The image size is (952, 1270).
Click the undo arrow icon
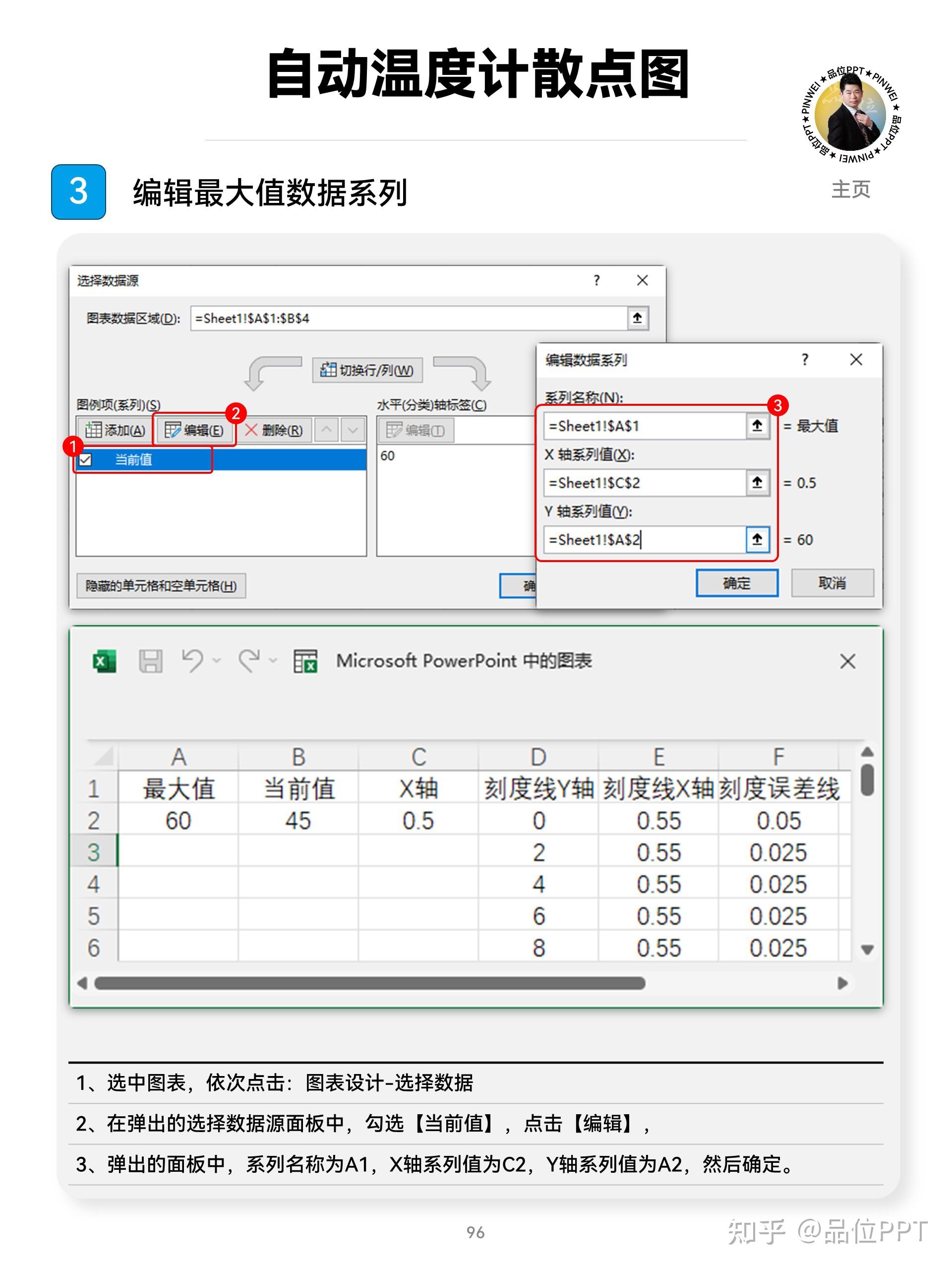pos(192,660)
